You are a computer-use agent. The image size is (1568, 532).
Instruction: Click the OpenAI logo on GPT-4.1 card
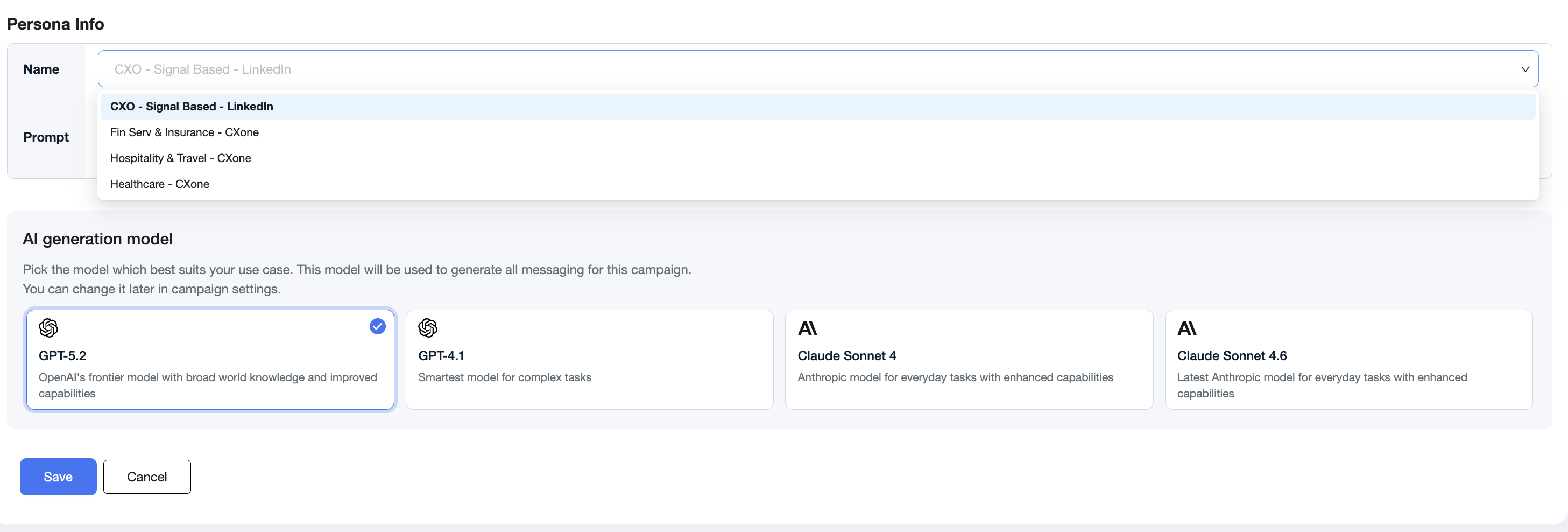428,328
